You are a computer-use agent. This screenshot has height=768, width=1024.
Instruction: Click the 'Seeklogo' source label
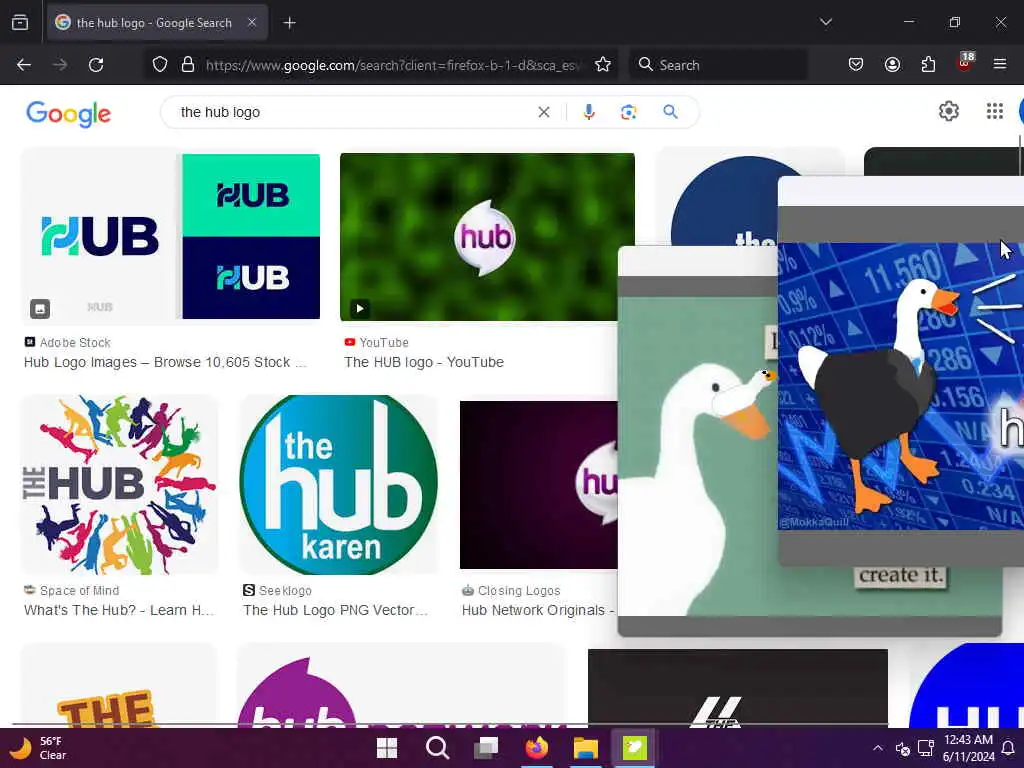[285, 591]
